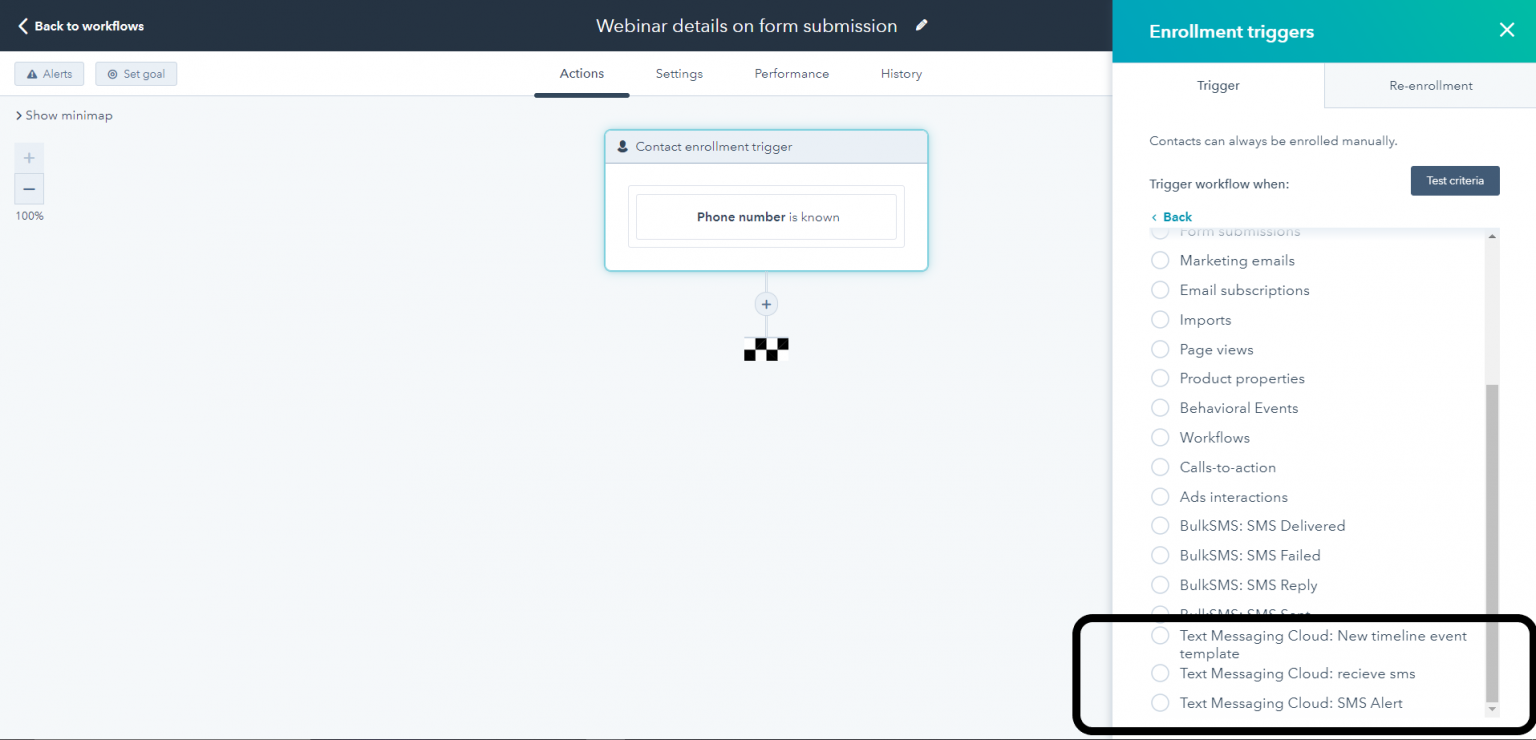Zoom in on workflow canvas
Screen dimensions: 1536x740
pos(28,157)
